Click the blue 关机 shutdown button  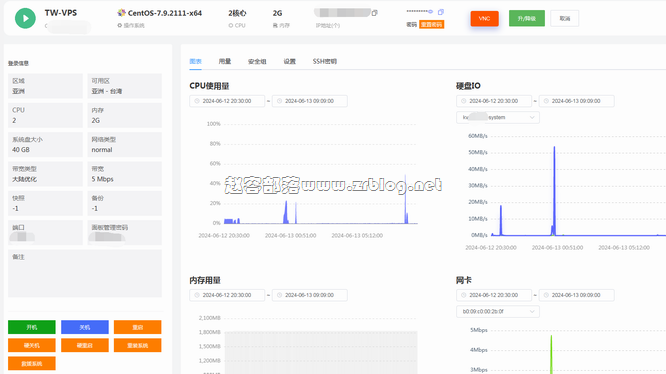(85, 327)
